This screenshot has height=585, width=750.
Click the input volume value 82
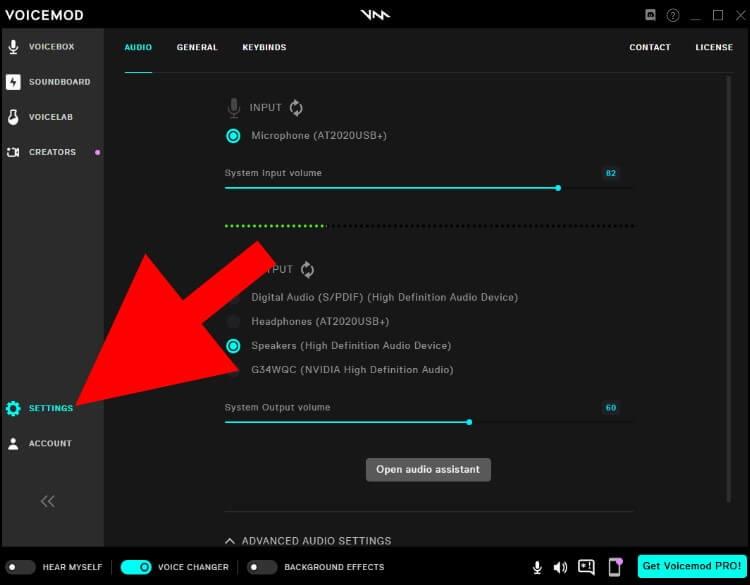pyautogui.click(x=611, y=173)
